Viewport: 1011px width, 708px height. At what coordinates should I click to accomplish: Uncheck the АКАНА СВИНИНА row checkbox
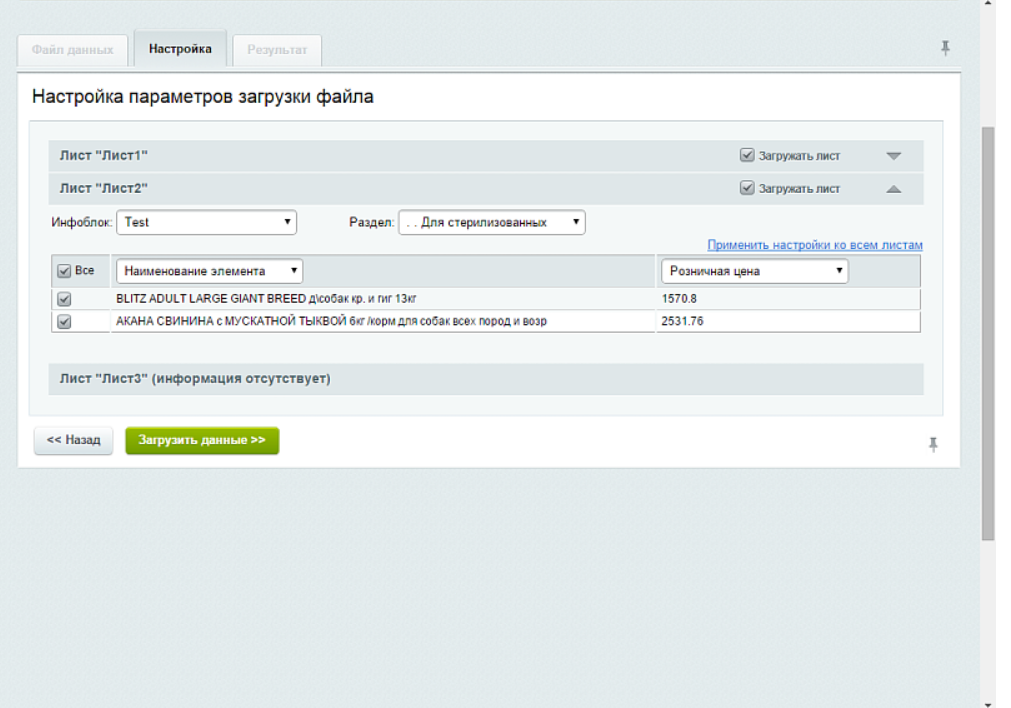65,322
